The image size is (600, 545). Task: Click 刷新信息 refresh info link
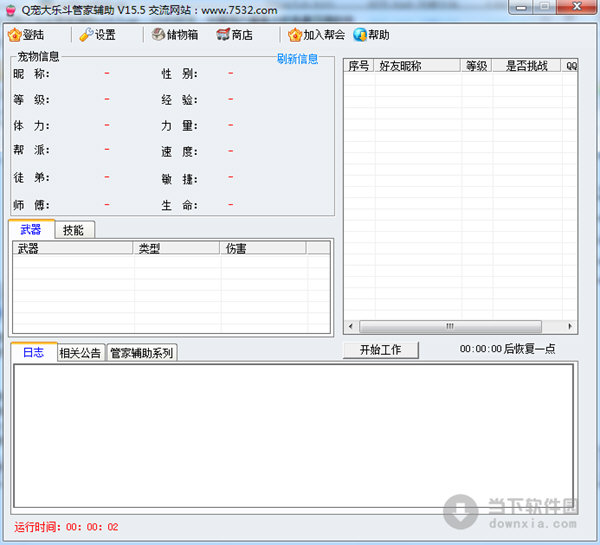pyautogui.click(x=297, y=59)
